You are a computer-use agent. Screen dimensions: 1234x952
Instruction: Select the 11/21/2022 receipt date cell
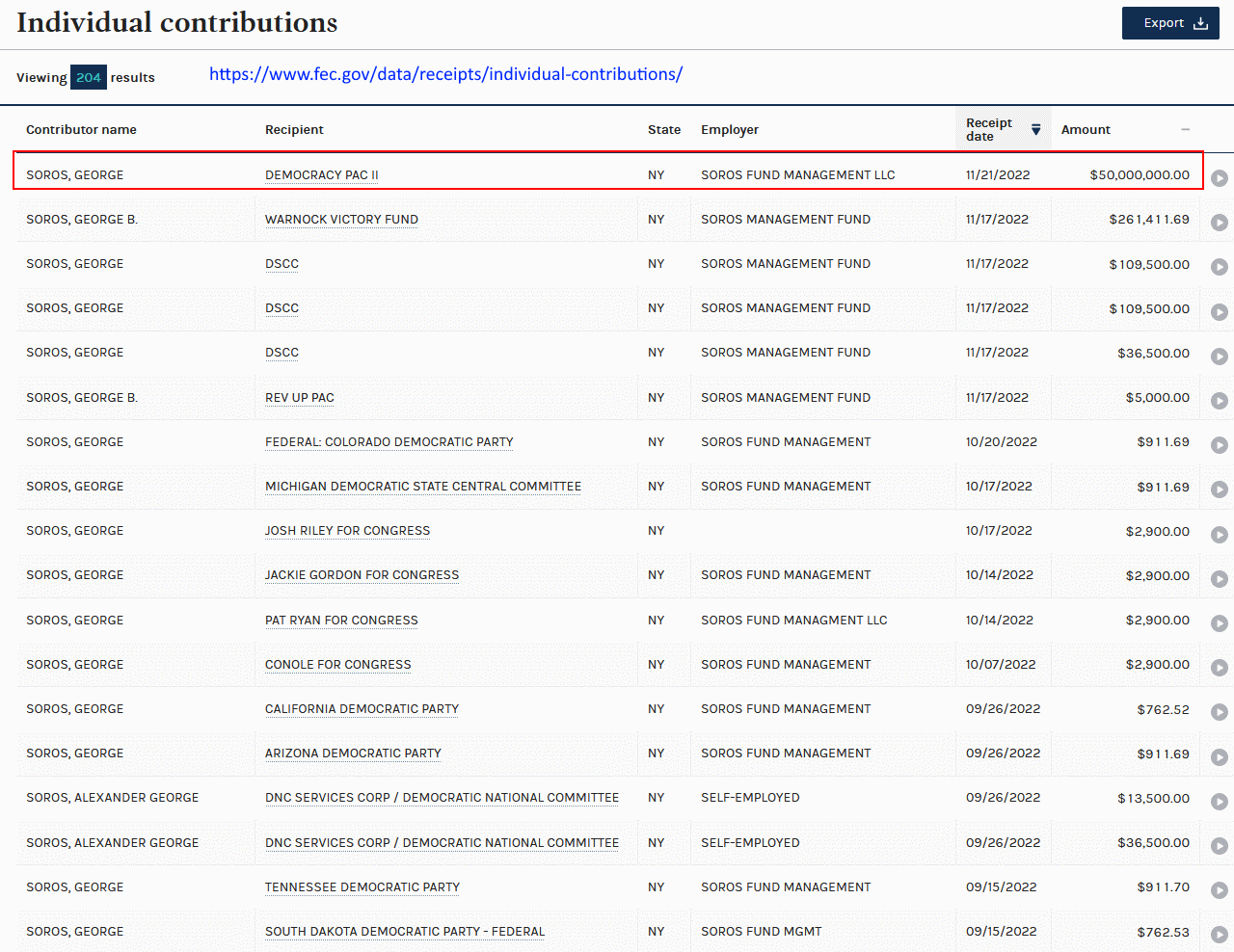point(998,175)
